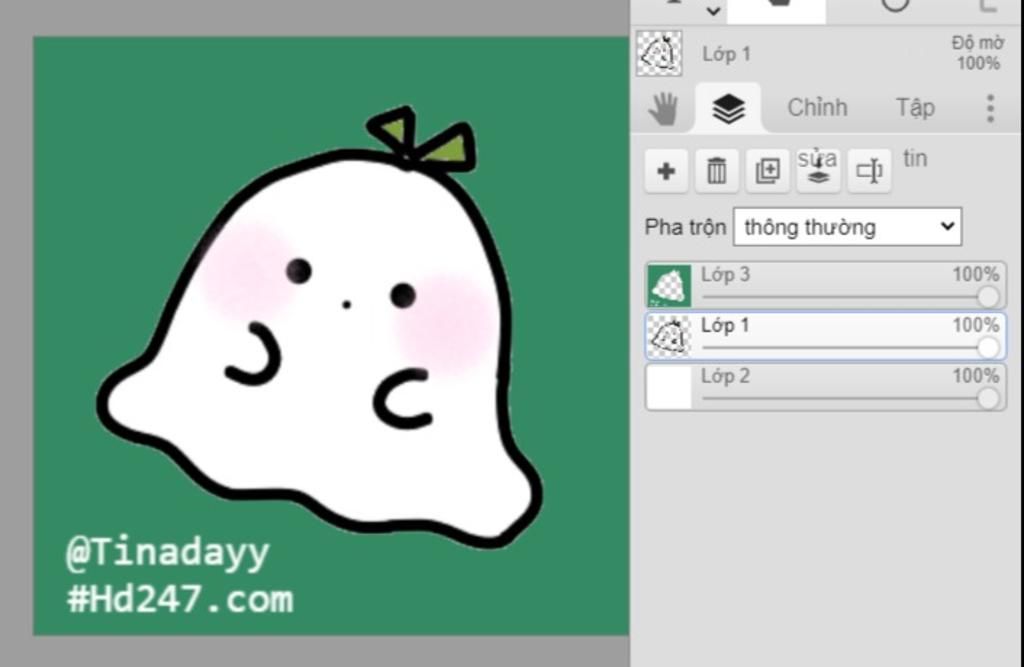1024x667 pixels.
Task: Open the three-dot more options menu
Action: click(991, 108)
